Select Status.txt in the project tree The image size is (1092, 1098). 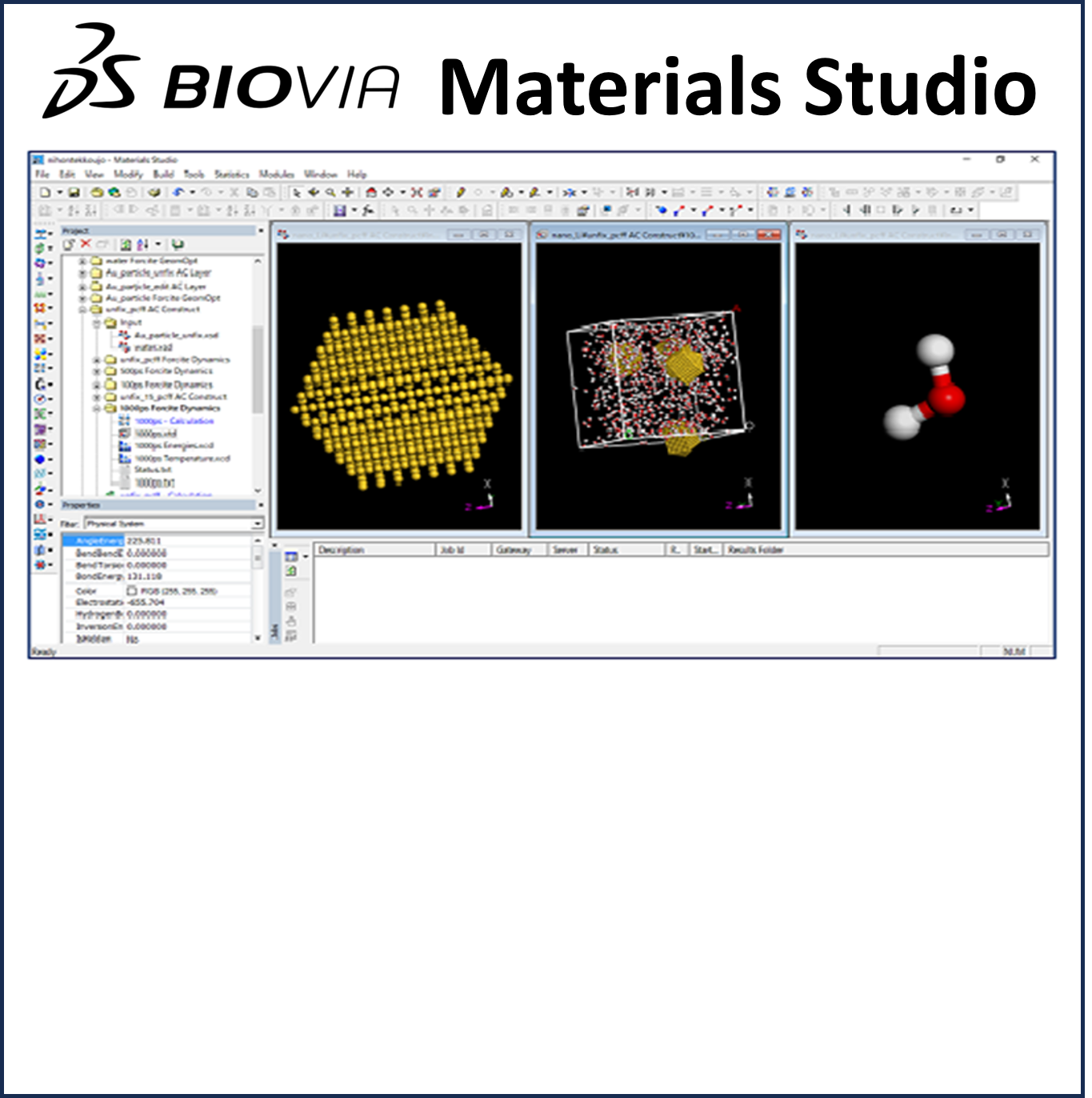[x=153, y=471]
